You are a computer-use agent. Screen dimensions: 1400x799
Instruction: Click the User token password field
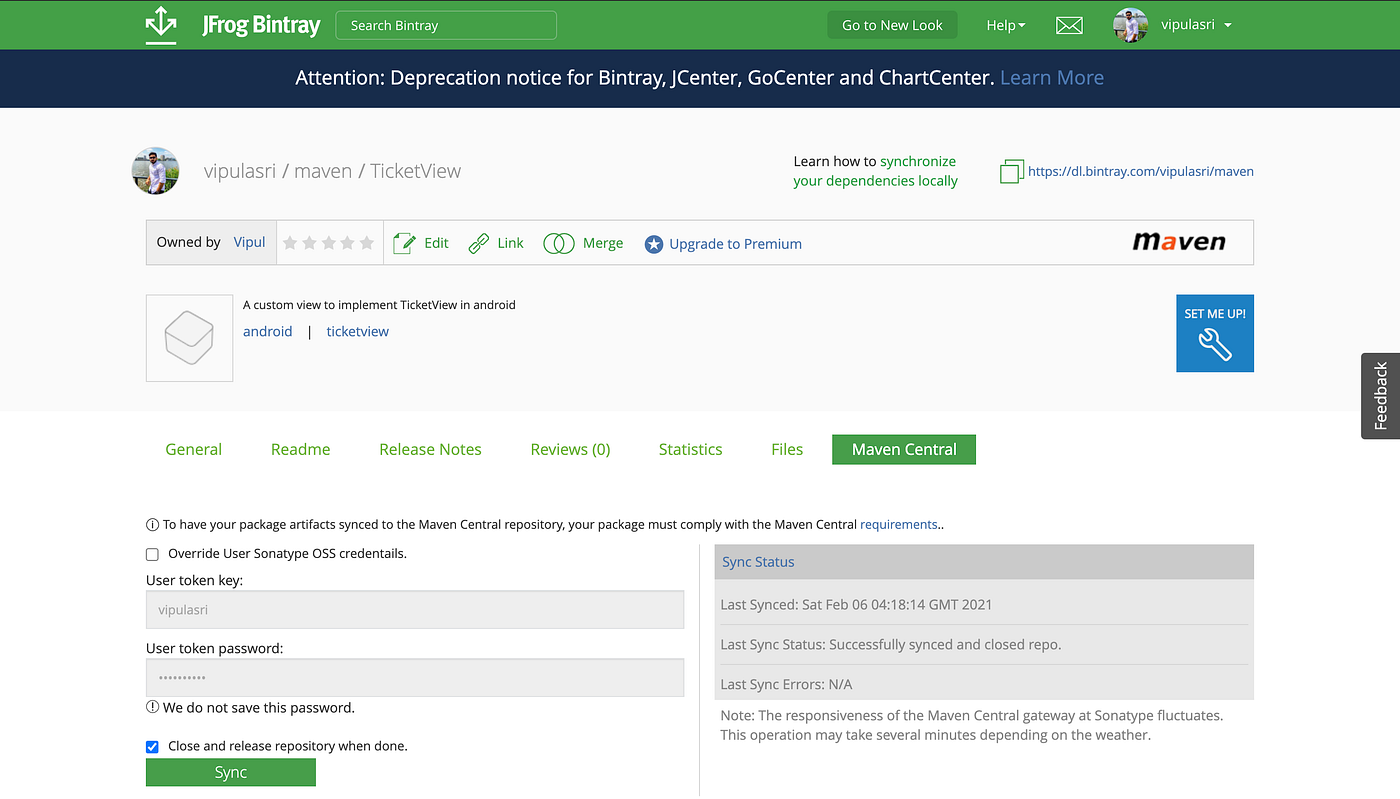[415, 677]
